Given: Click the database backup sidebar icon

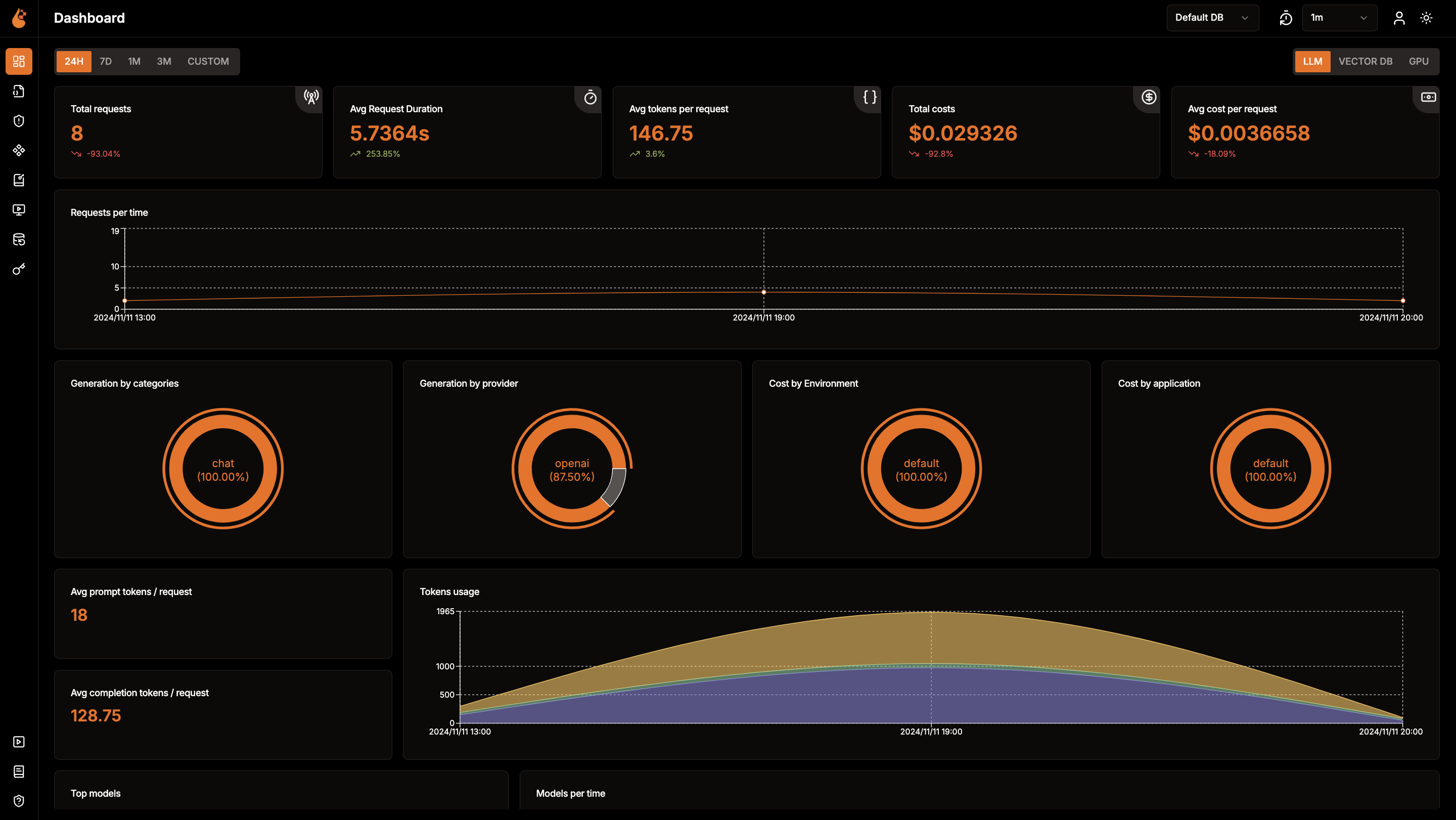Looking at the screenshot, I should click(19, 240).
